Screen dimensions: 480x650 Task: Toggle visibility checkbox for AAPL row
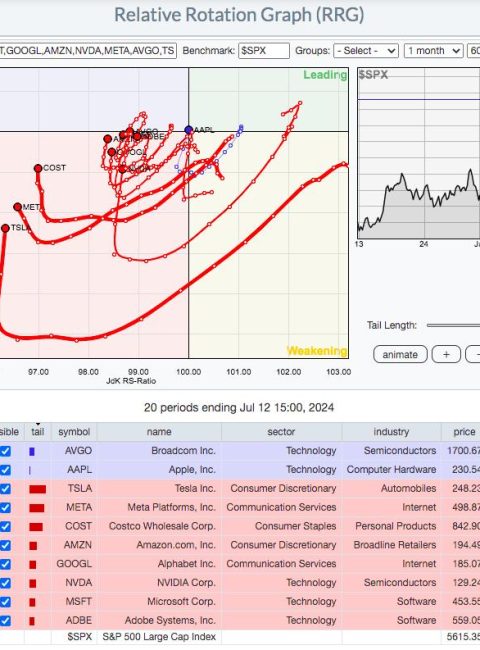(x=5, y=470)
